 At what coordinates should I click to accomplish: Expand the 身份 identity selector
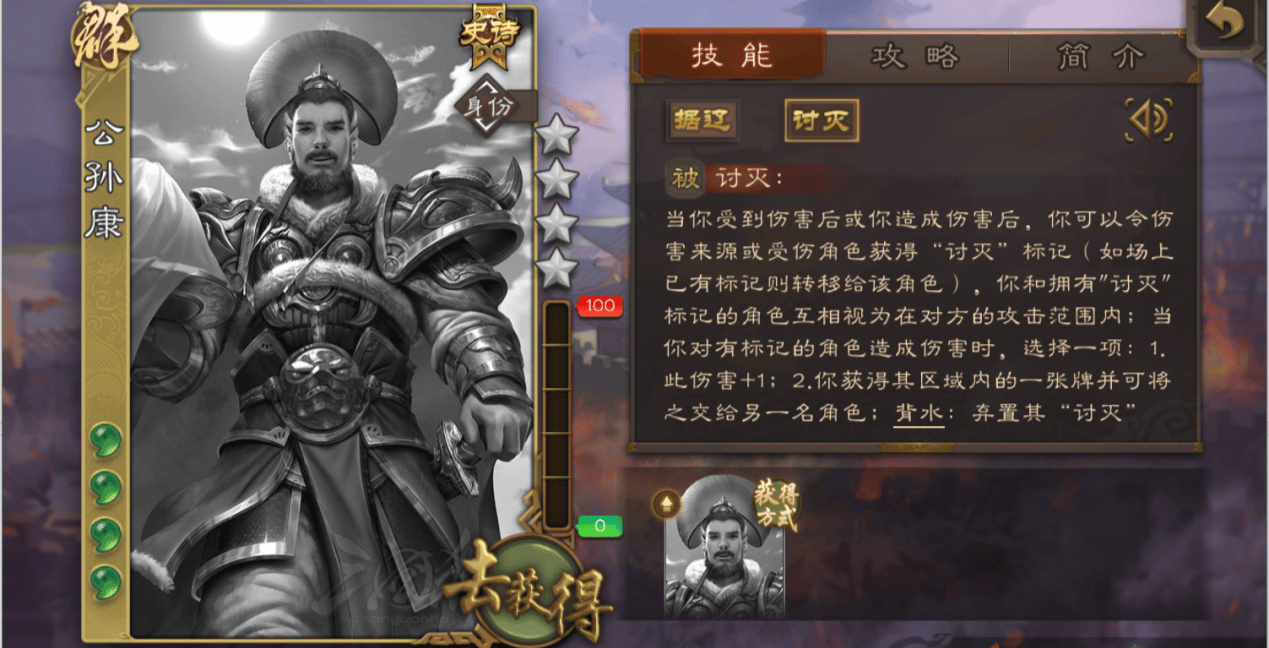coord(490,105)
